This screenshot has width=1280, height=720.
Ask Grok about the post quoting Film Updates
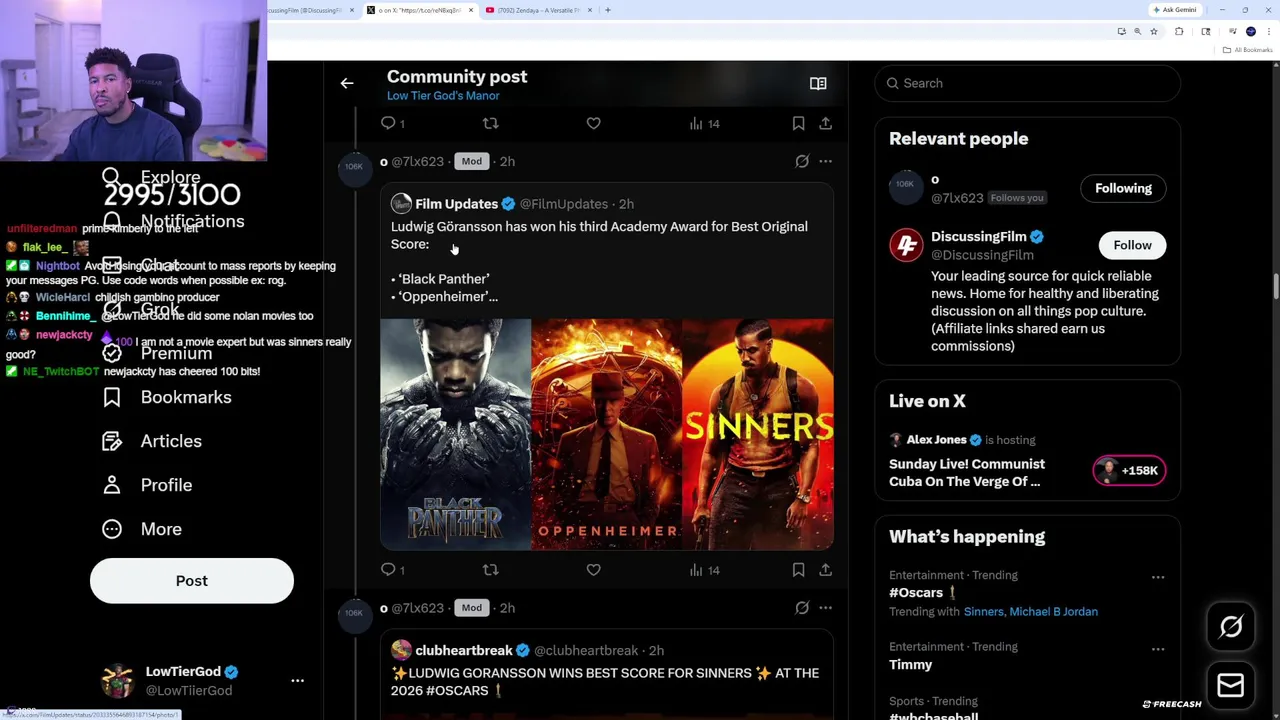802,161
